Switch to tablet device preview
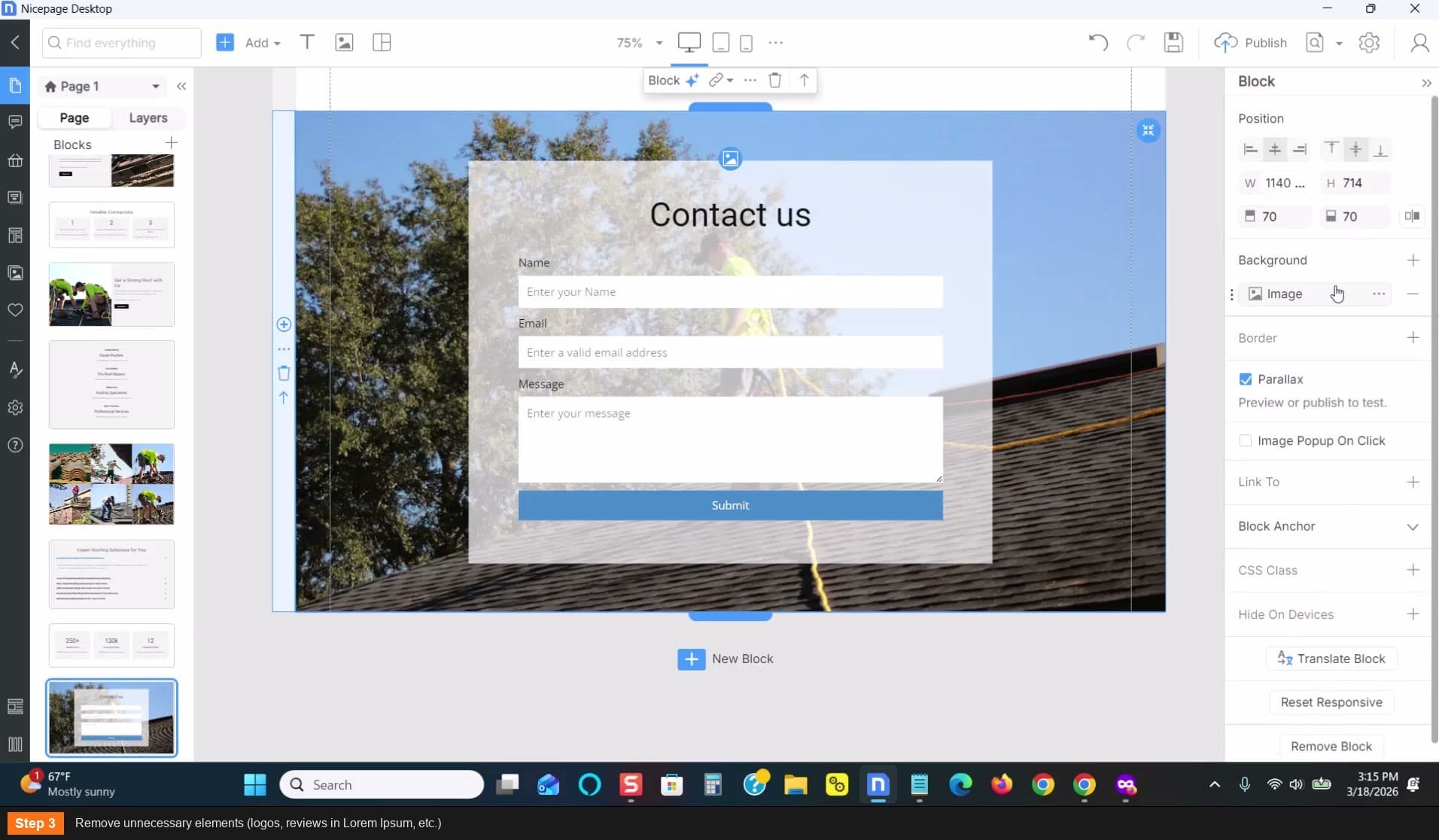This screenshot has height=840, width=1439. (720, 42)
